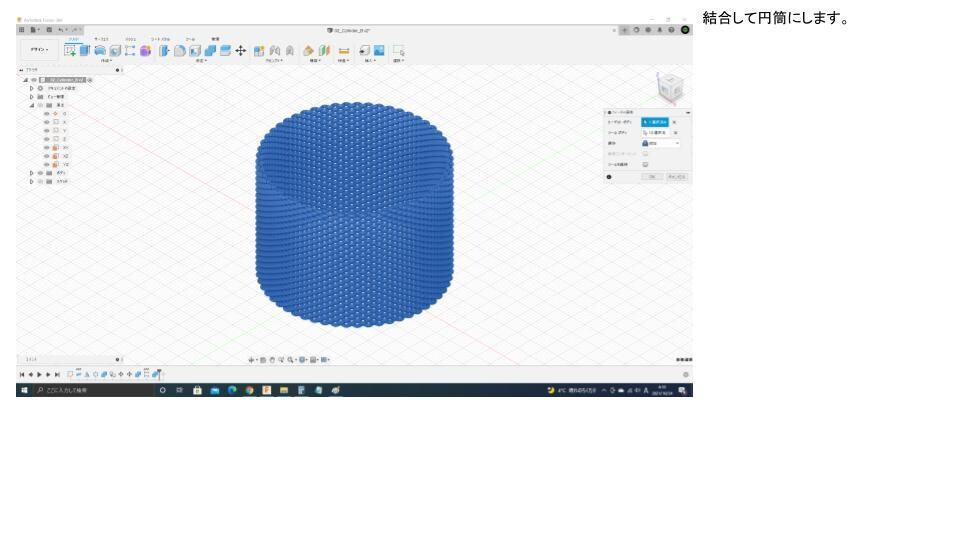Click the pan hand icon in navigation bar
This screenshot has height=540, width=960.
pyautogui.click(x=272, y=360)
